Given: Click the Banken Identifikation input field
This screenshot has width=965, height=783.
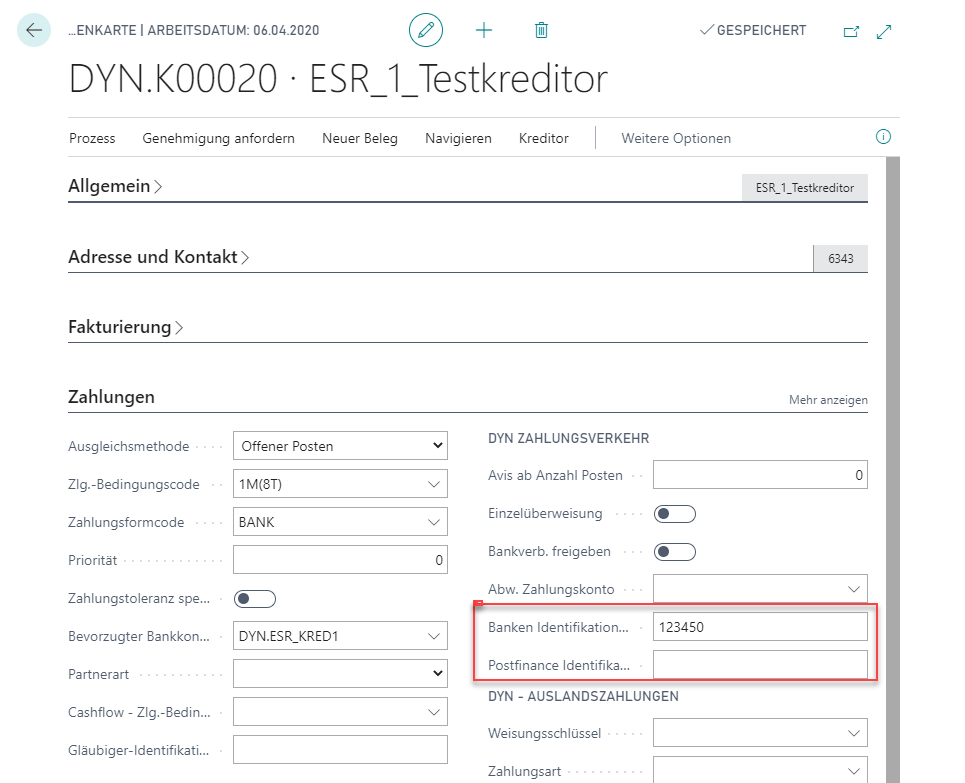Looking at the screenshot, I should click(760, 627).
